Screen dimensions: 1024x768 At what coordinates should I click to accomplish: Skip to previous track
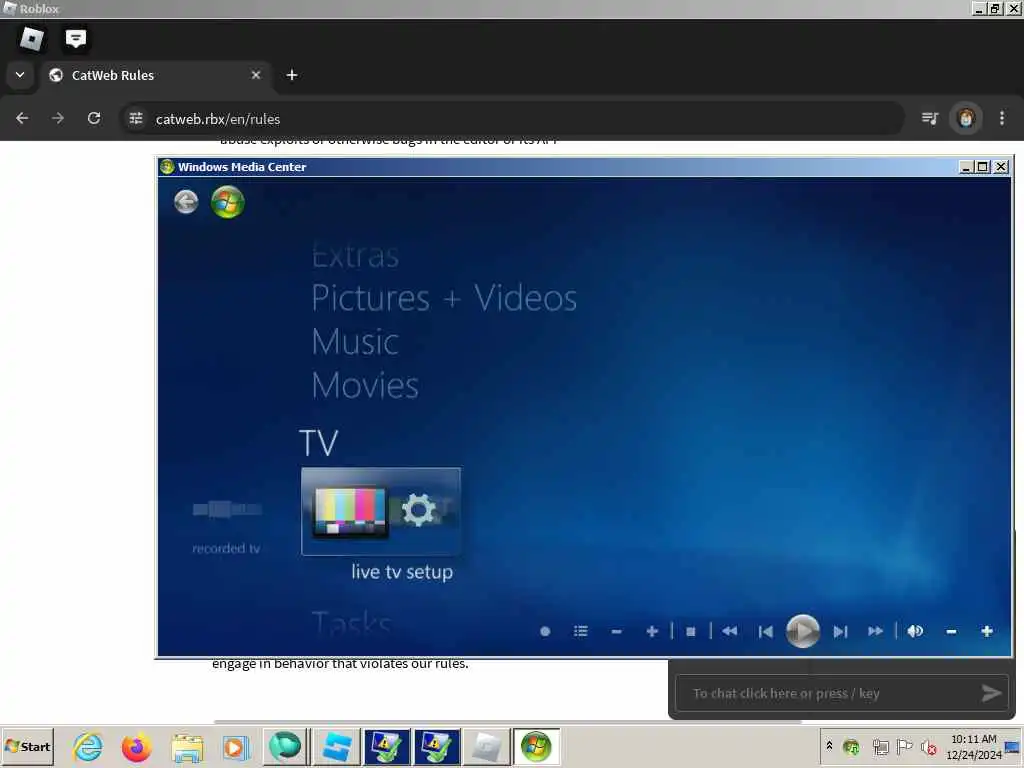765,632
